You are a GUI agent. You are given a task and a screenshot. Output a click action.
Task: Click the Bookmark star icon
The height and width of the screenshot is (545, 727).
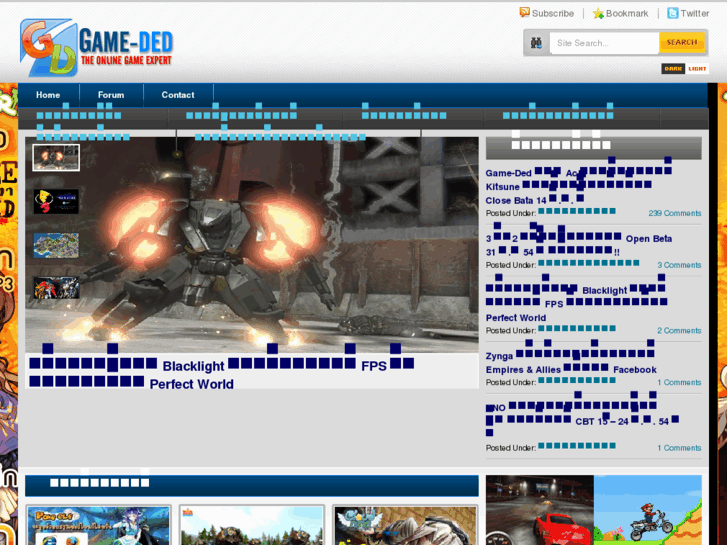pos(598,13)
